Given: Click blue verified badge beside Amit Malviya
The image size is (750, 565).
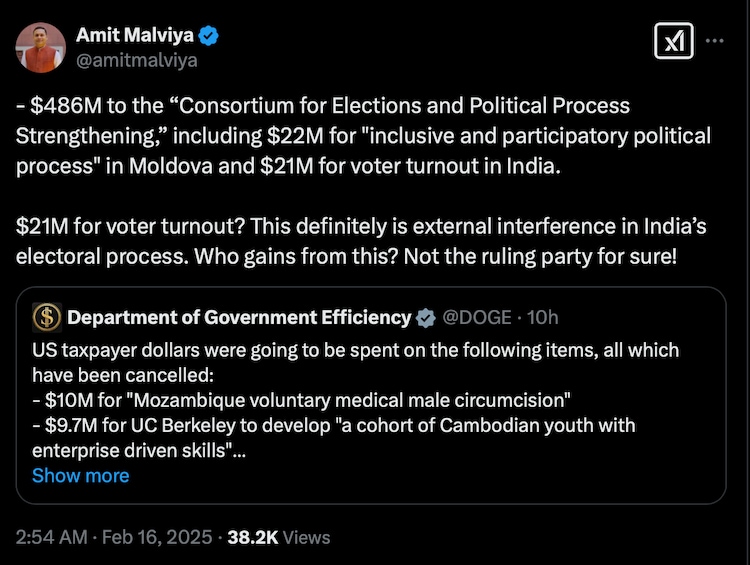Looking at the screenshot, I should [209, 36].
